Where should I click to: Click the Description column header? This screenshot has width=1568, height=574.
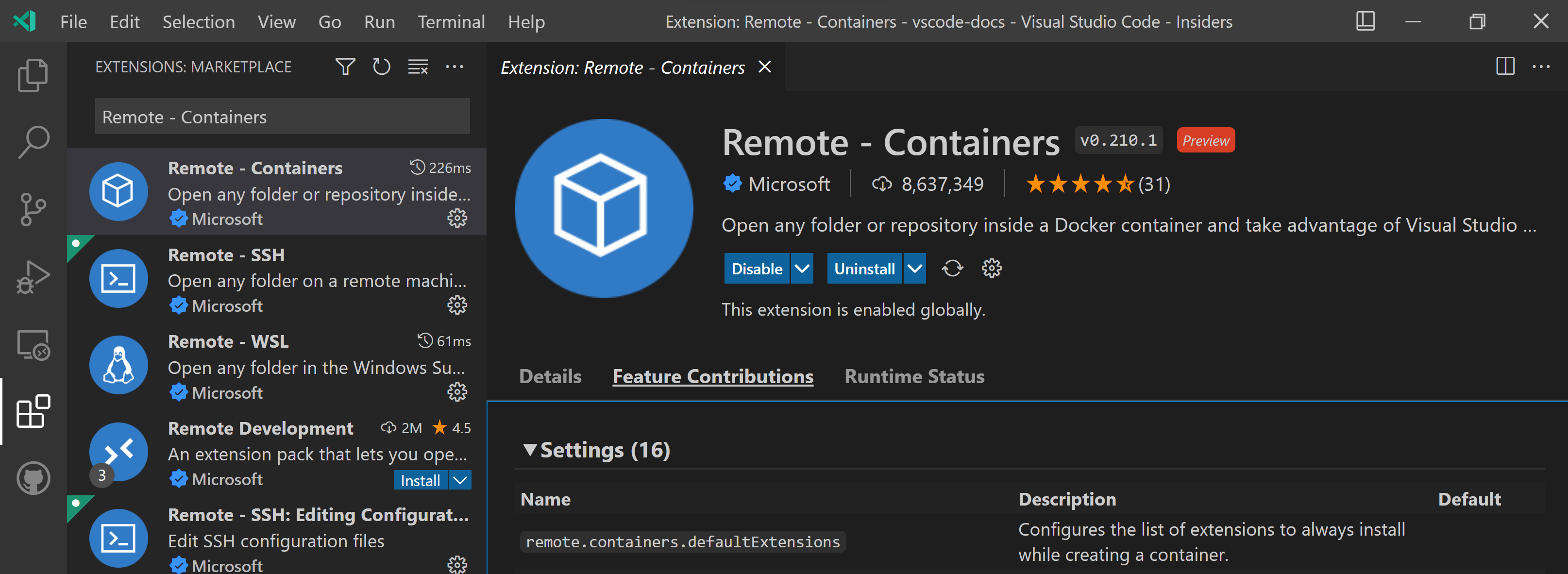tap(1067, 499)
